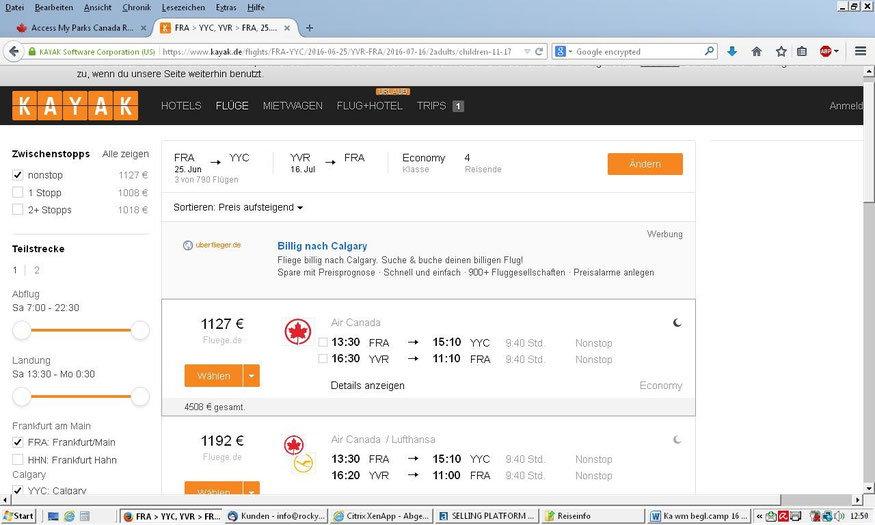Close the Access My Parks Canada tab
875x525 pixels.
(x=143, y=28)
